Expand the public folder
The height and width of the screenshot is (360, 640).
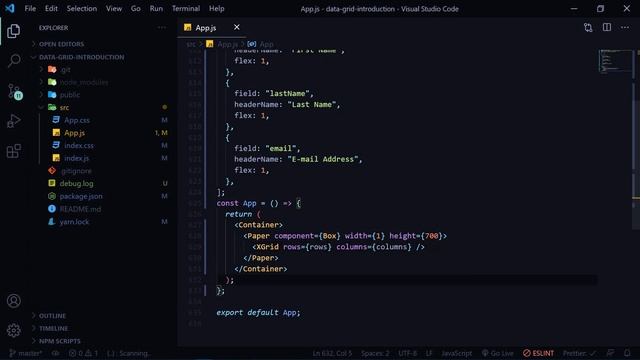[70, 95]
